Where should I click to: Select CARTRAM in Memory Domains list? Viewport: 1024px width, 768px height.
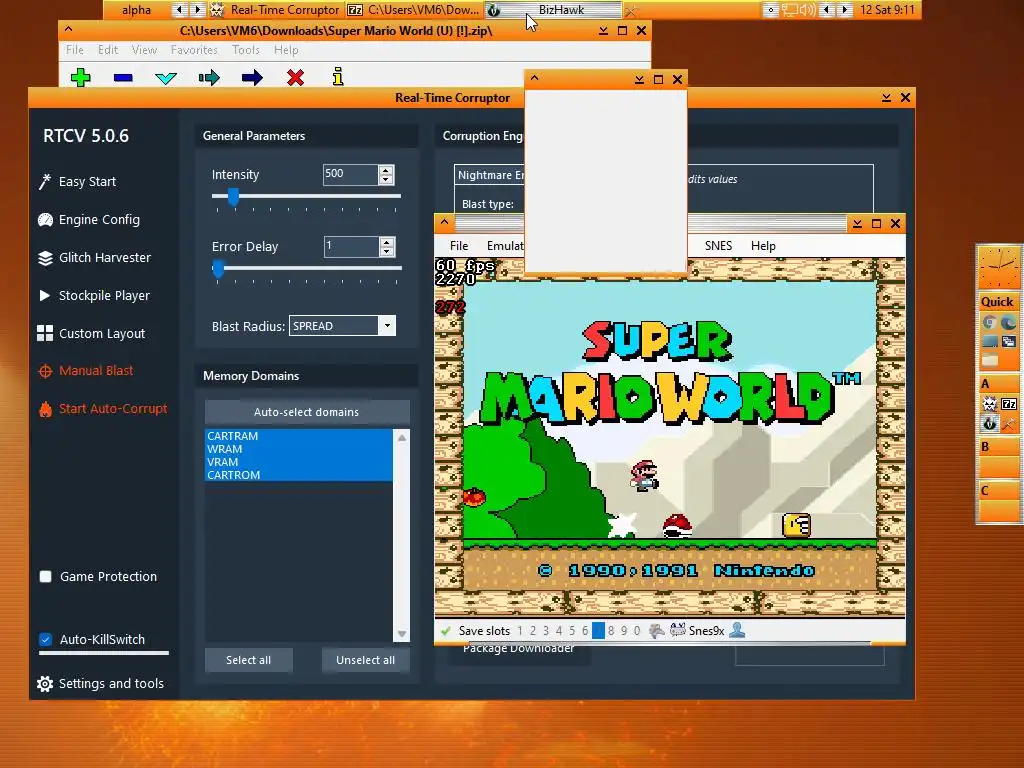pos(298,436)
